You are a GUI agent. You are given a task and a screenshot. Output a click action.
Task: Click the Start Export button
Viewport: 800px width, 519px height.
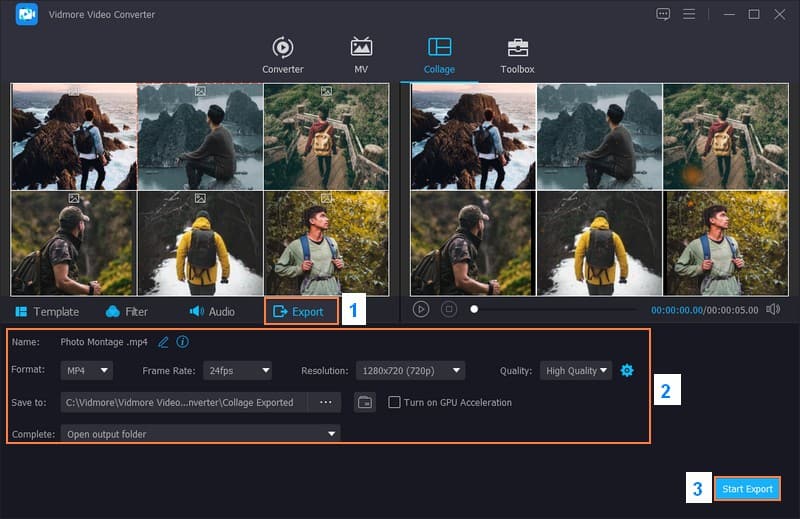(x=747, y=489)
